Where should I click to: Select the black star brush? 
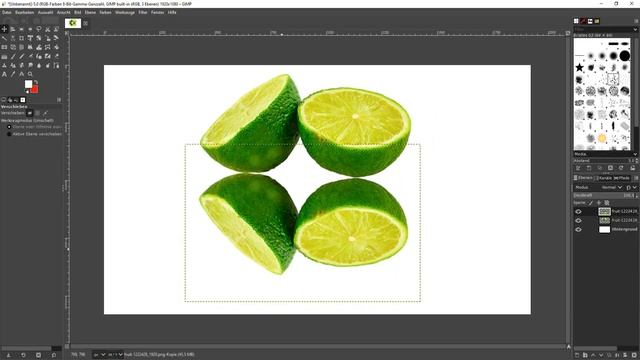[x=579, y=67]
